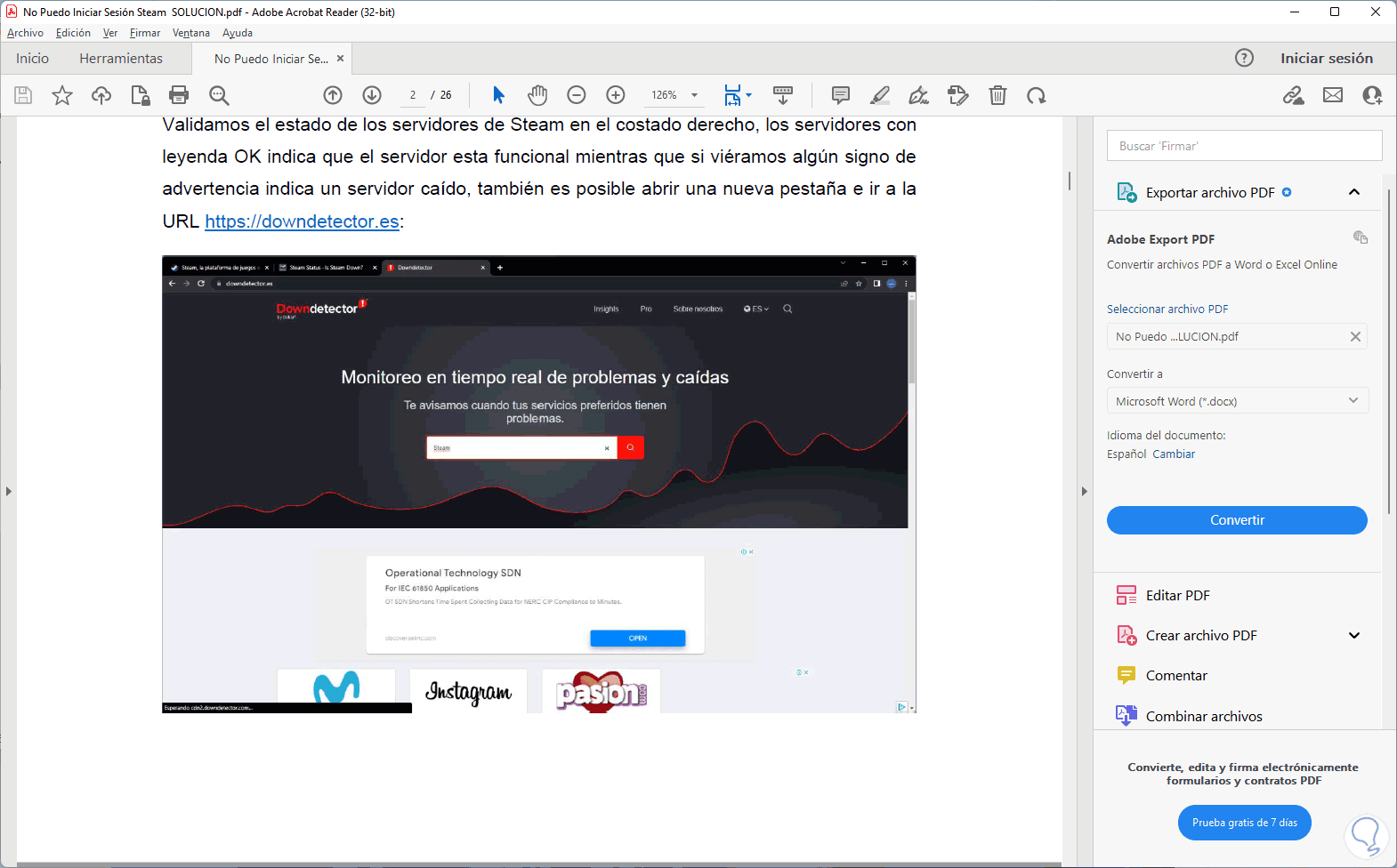Follow the https://downdetector.es link

[302, 221]
